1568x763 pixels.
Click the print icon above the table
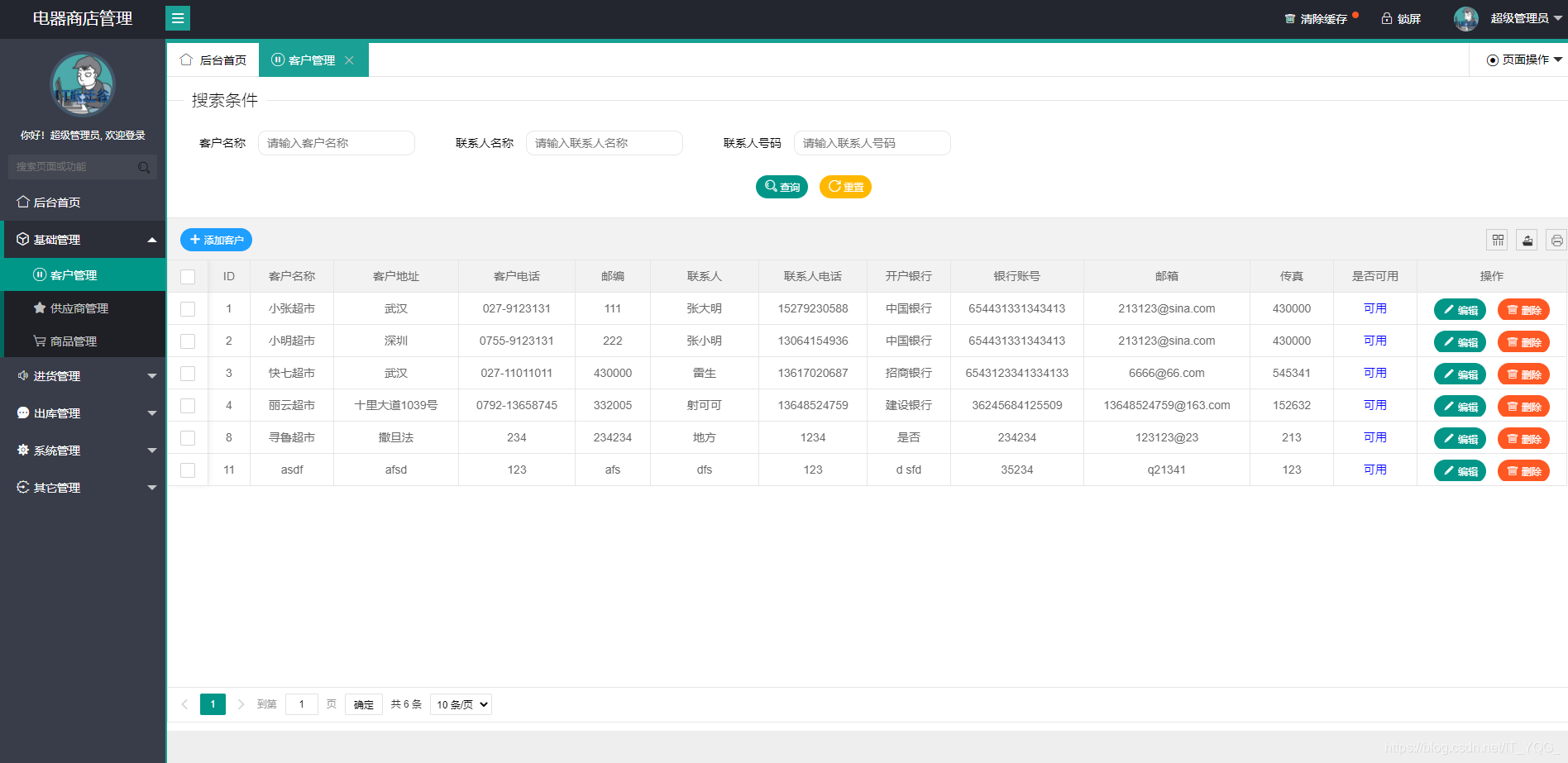(x=1556, y=240)
